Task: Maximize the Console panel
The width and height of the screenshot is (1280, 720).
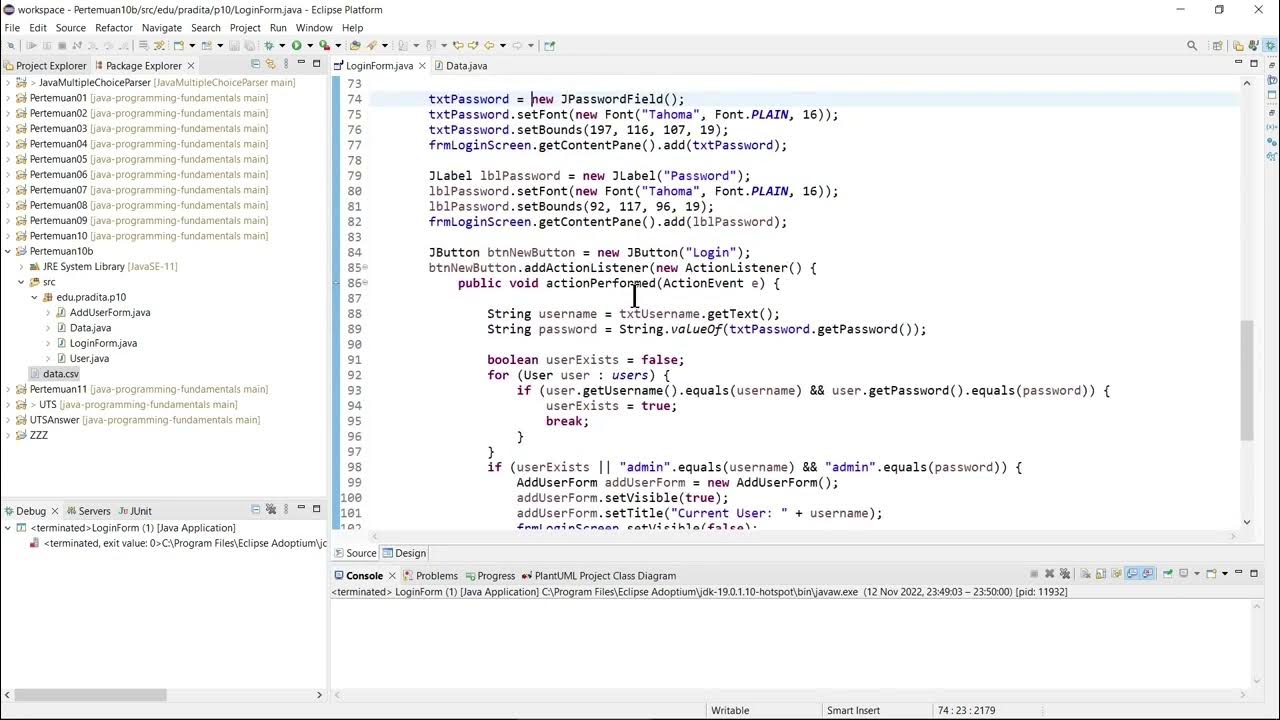Action: click(1253, 574)
